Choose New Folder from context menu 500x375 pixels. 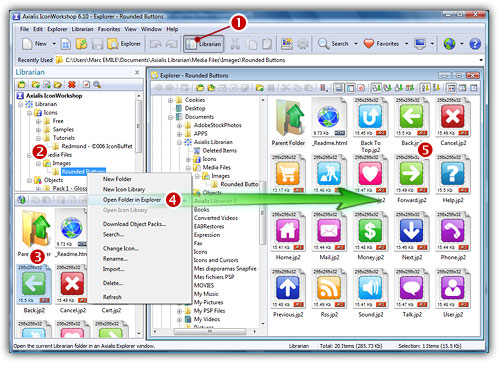pos(117,179)
